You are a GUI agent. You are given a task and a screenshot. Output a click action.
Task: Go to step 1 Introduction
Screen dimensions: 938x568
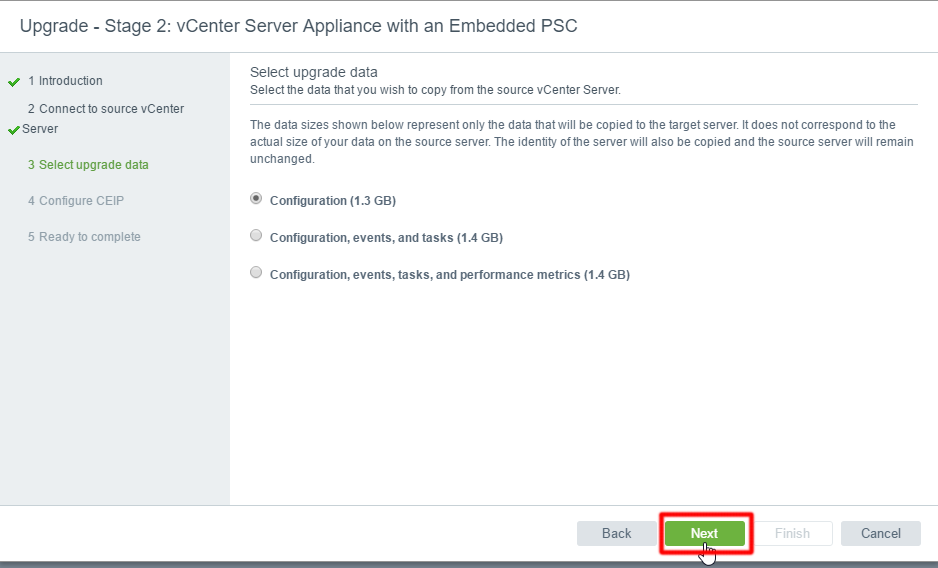click(x=65, y=81)
